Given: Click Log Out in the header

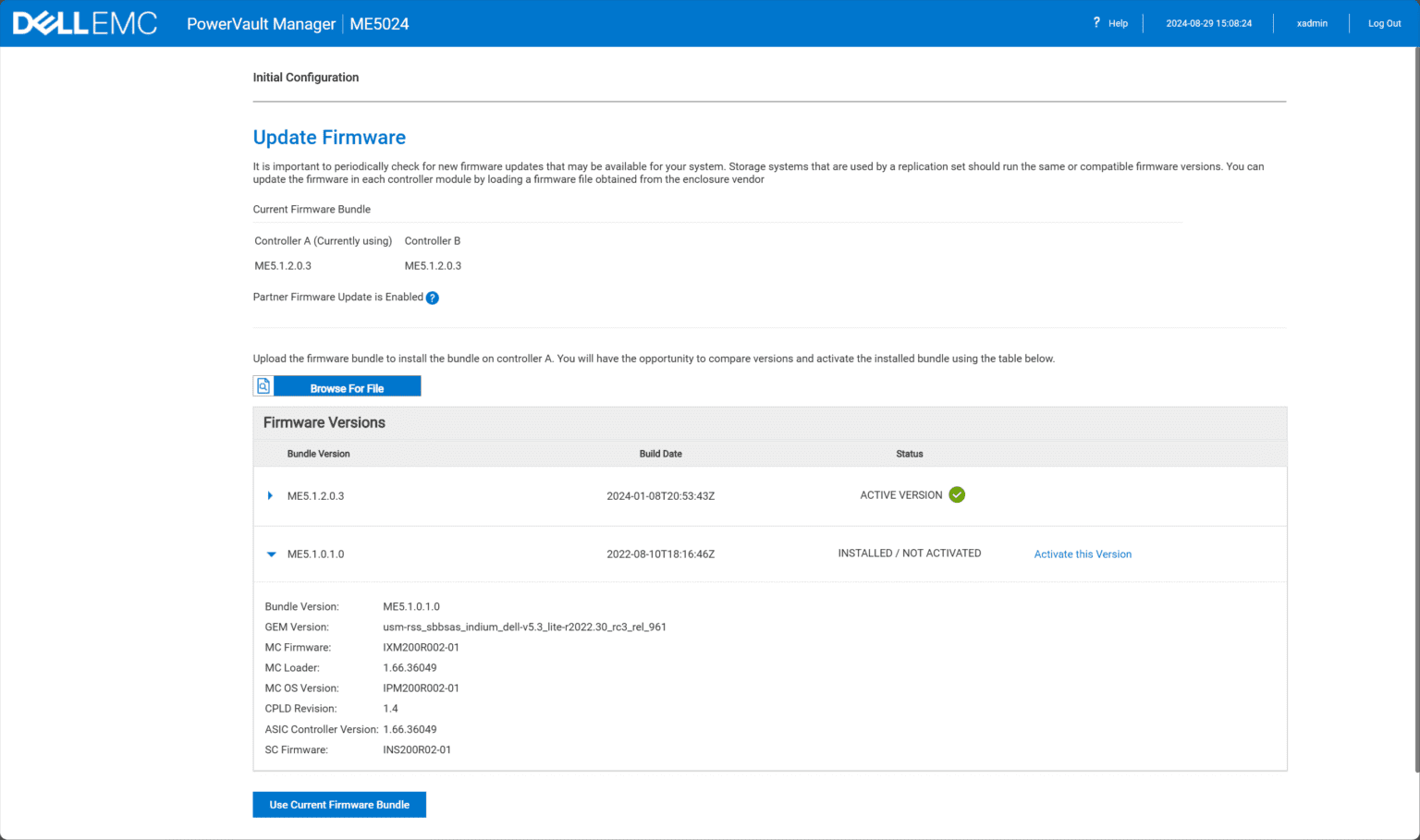Looking at the screenshot, I should coord(1384,23).
